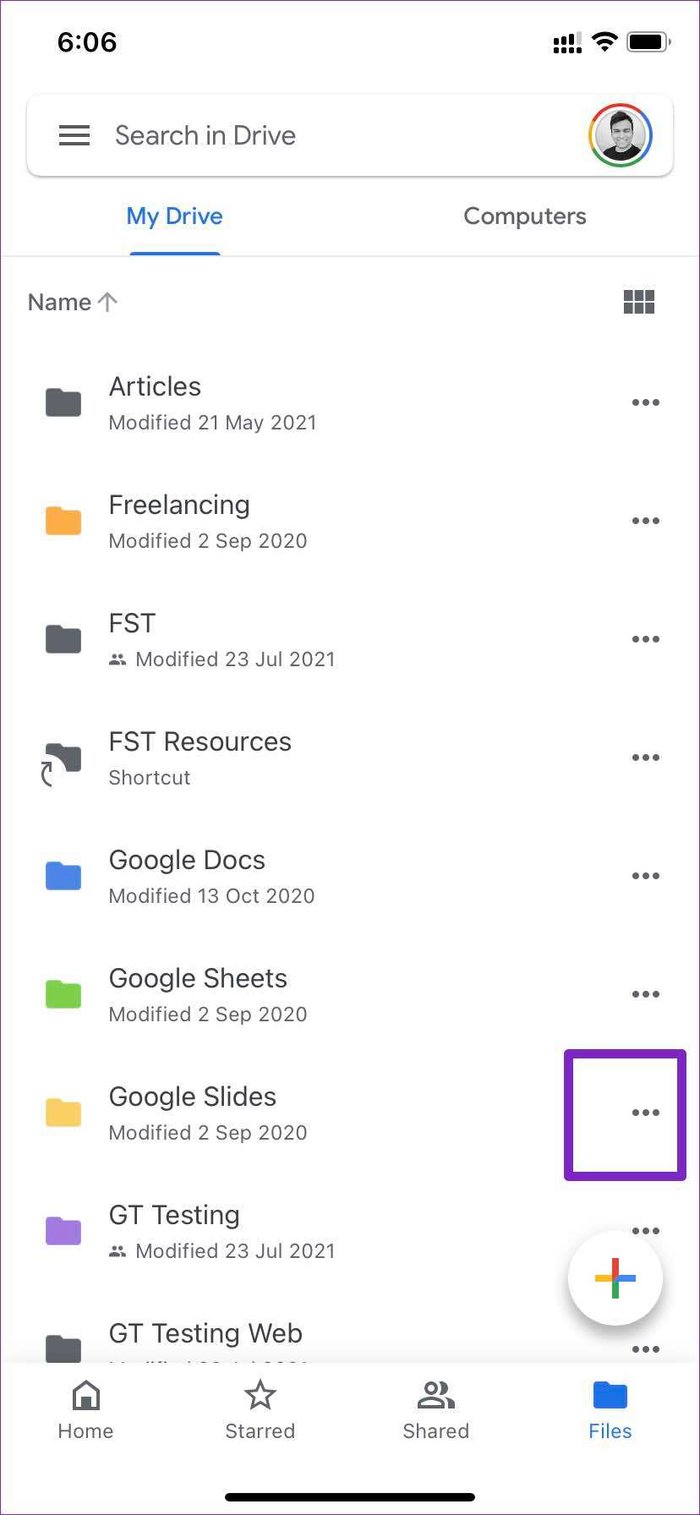Open more options for Google Sheets

click(x=645, y=994)
